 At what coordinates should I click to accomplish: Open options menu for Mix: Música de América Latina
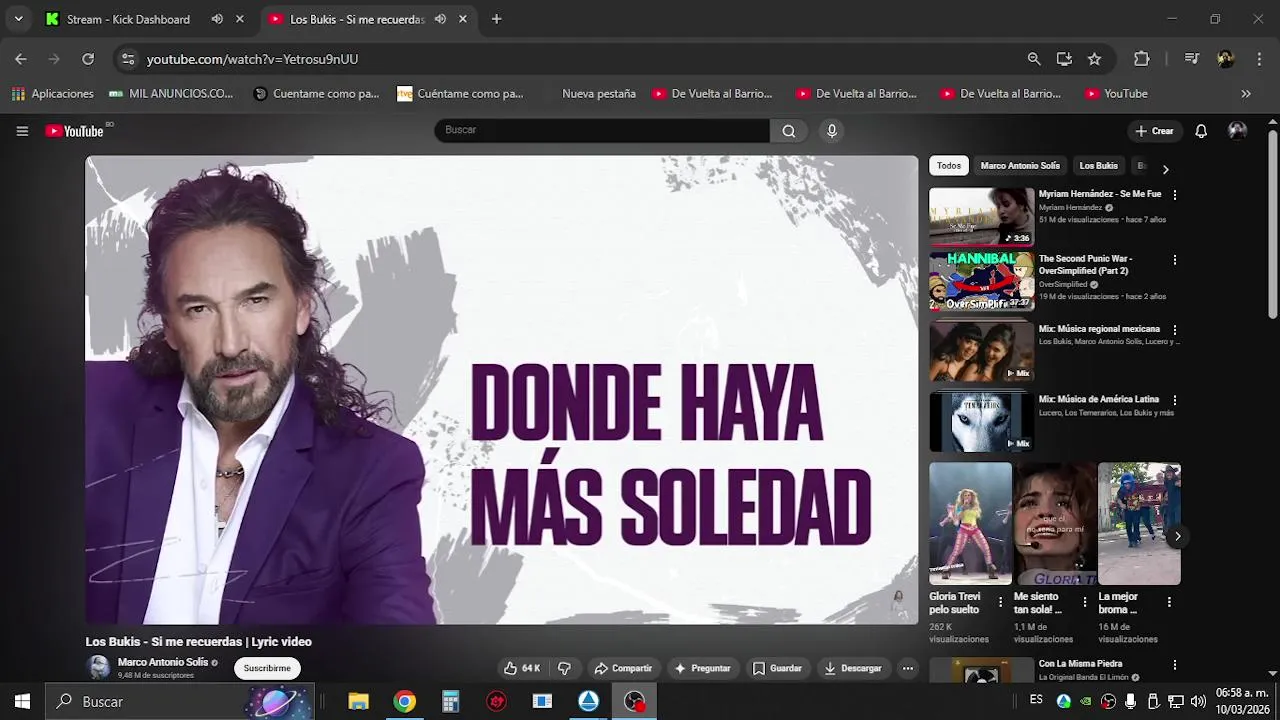click(1175, 400)
